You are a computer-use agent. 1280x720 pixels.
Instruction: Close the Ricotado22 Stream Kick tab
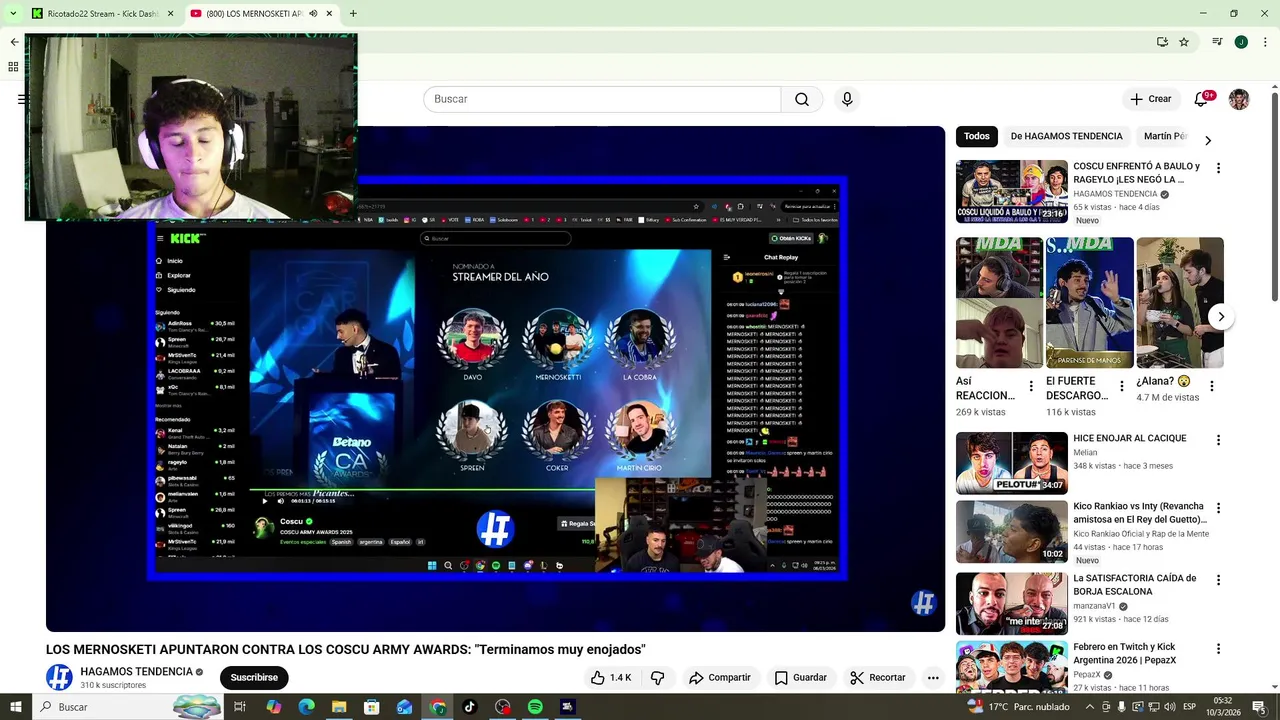(x=170, y=13)
